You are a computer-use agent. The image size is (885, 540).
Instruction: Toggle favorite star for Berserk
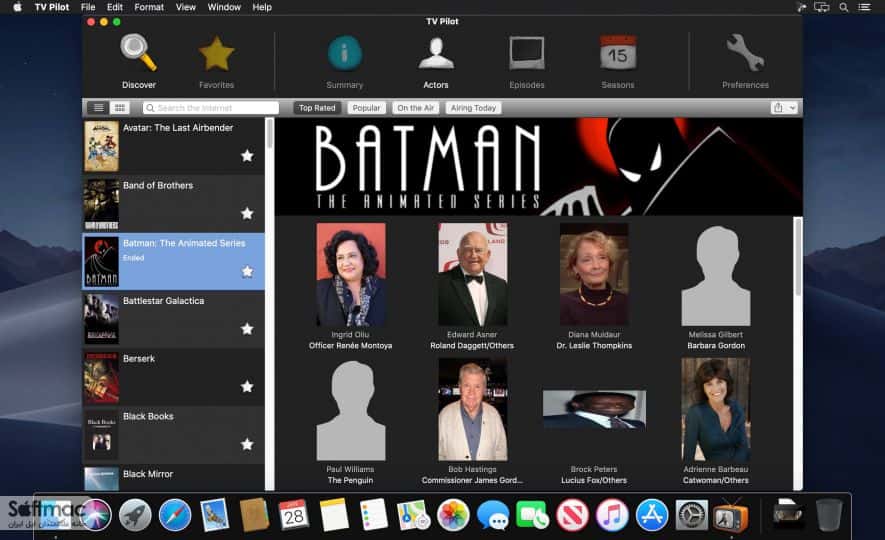[x=247, y=387]
